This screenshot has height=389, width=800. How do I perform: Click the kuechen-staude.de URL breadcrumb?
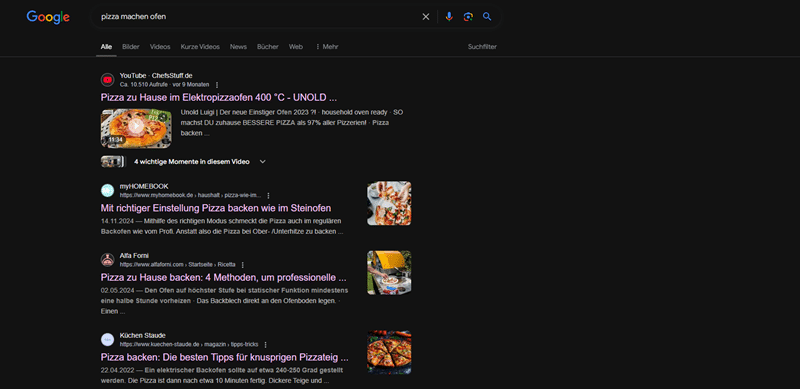pos(189,345)
